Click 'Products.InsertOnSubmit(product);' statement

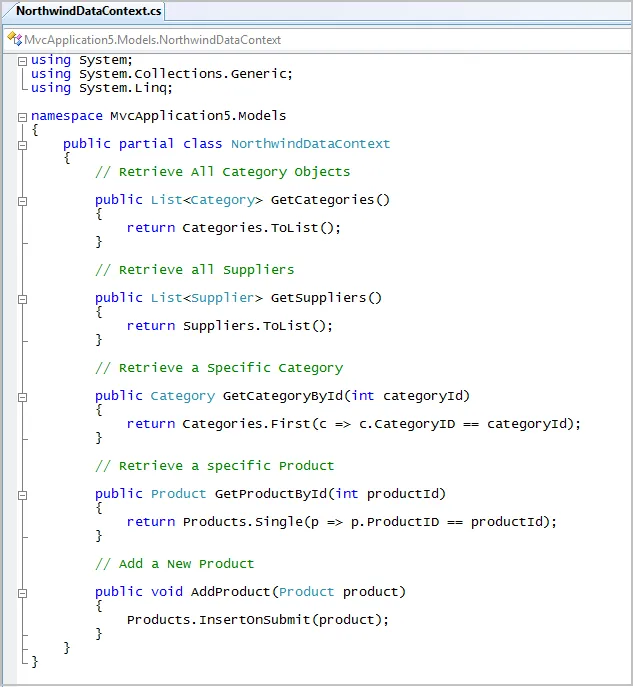258,620
